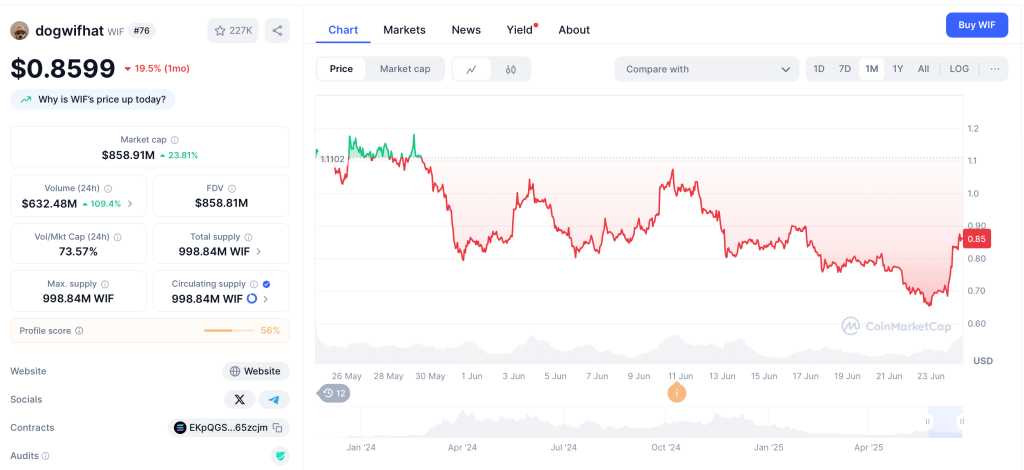1024x470 pixels.
Task: Toggle the LOG scale option
Action: point(959,69)
